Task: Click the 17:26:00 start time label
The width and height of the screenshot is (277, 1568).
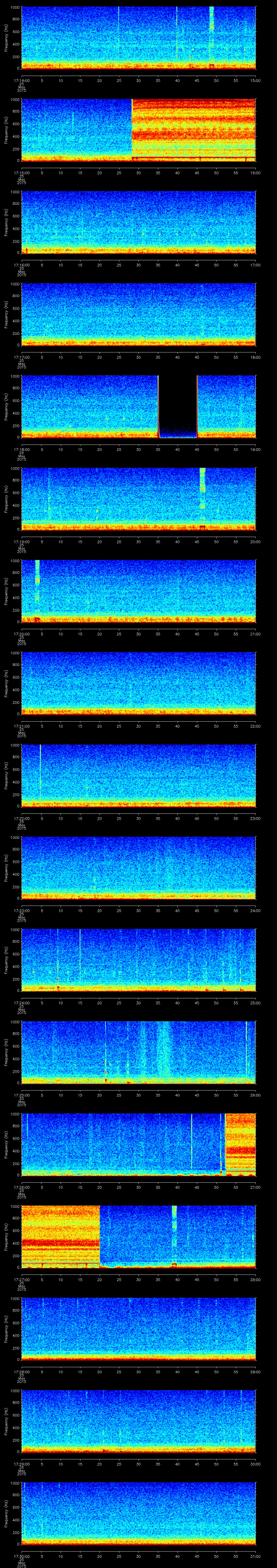Action: [21, 1187]
